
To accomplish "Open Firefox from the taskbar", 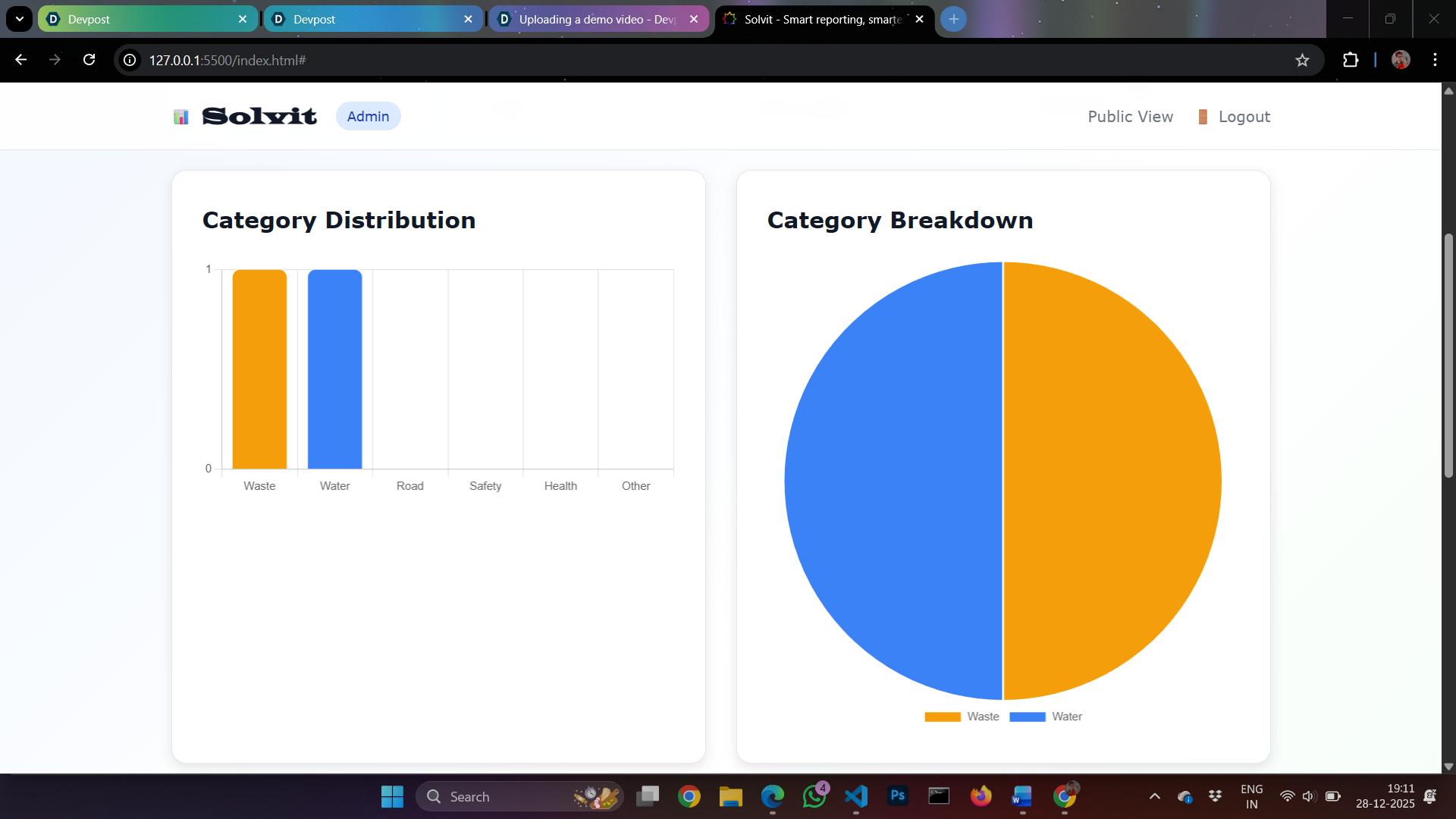I will coord(981,796).
